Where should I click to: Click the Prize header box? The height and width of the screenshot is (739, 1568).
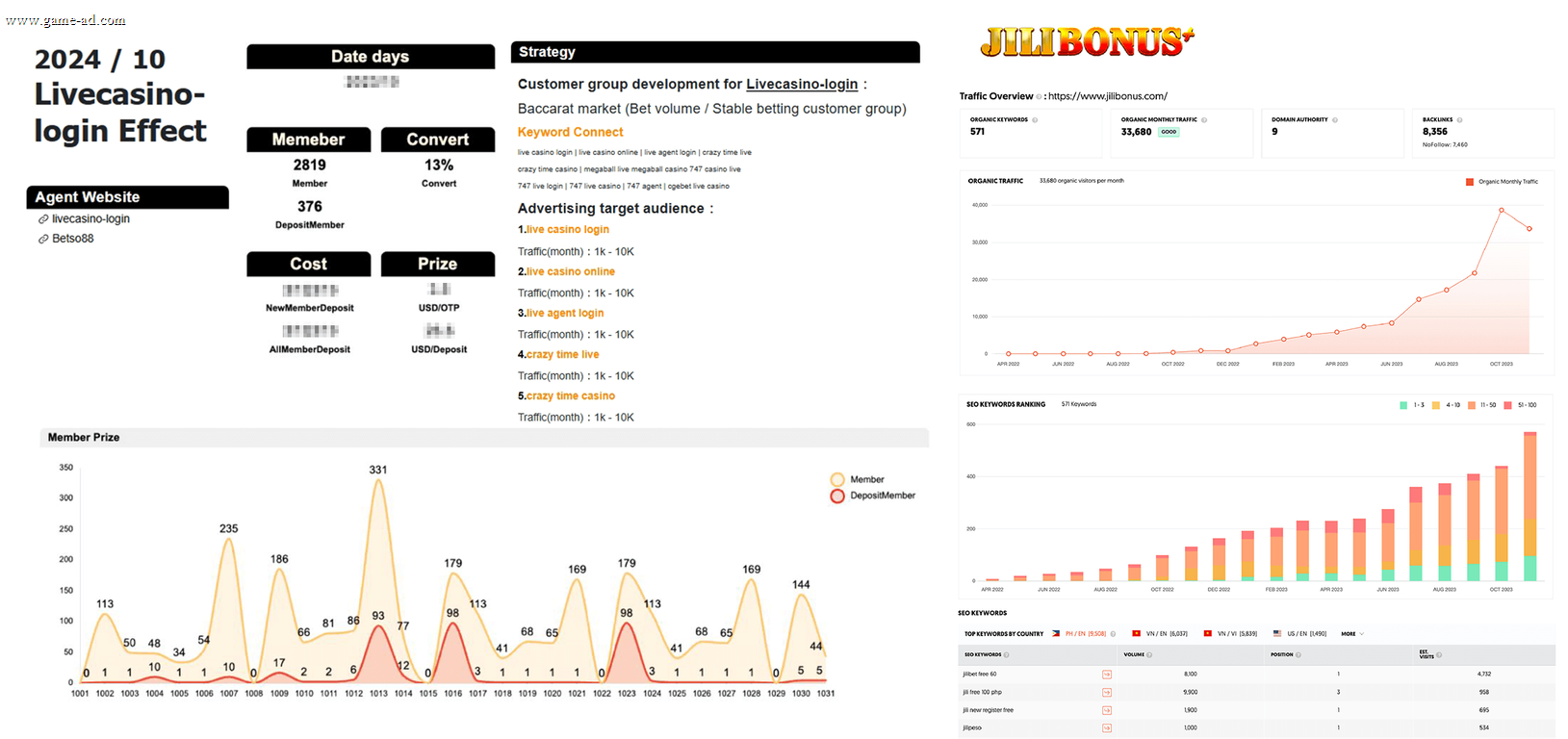click(x=438, y=264)
